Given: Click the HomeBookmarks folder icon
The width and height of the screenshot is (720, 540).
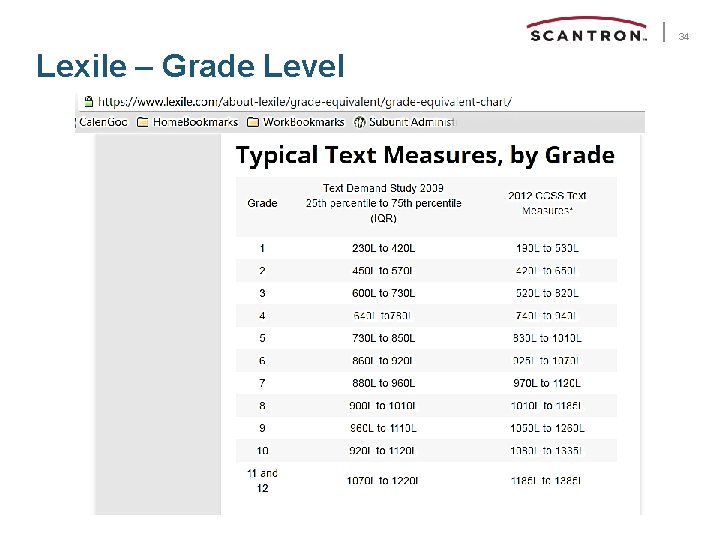Looking at the screenshot, I should tap(143, 122).
